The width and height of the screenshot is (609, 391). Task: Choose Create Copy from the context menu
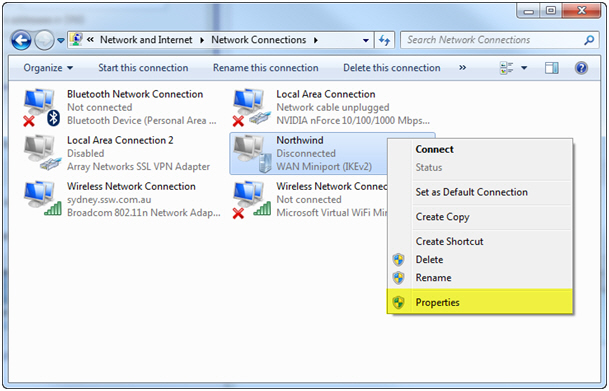point(480,217)
